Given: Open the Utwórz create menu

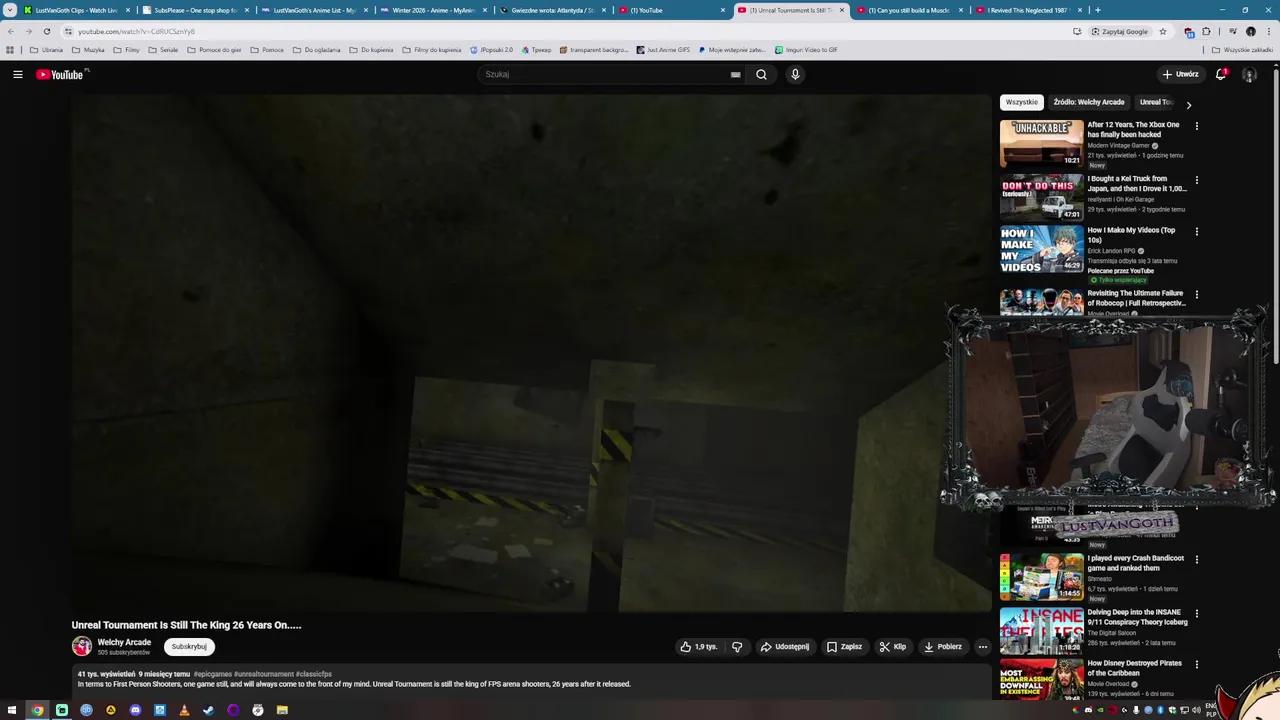Looking at the screenshot, I should coord(1181,74).
